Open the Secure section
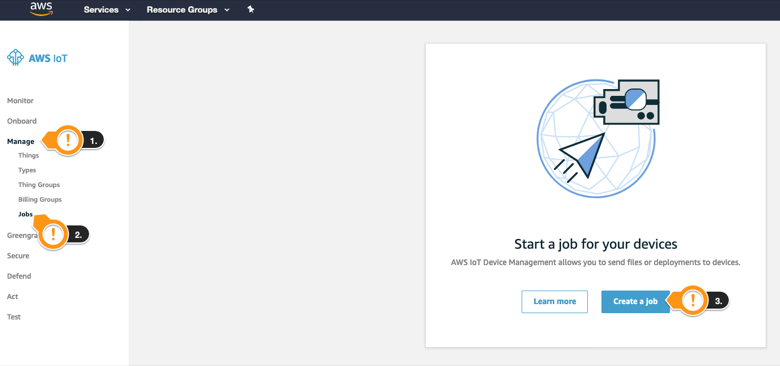This screenshot has height=366, width=780. pyautogui.click(x=18, y=256)
